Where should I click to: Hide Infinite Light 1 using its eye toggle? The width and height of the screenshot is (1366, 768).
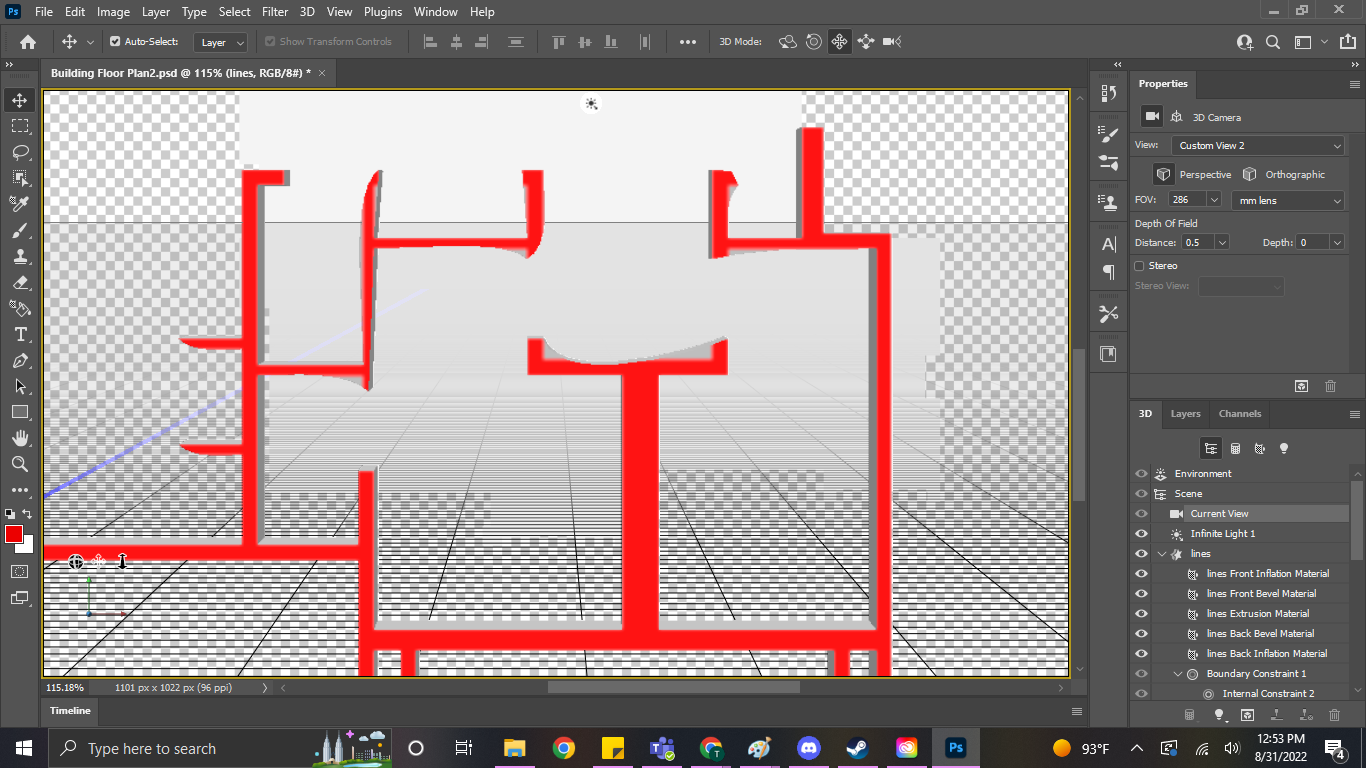[1141, 533]
